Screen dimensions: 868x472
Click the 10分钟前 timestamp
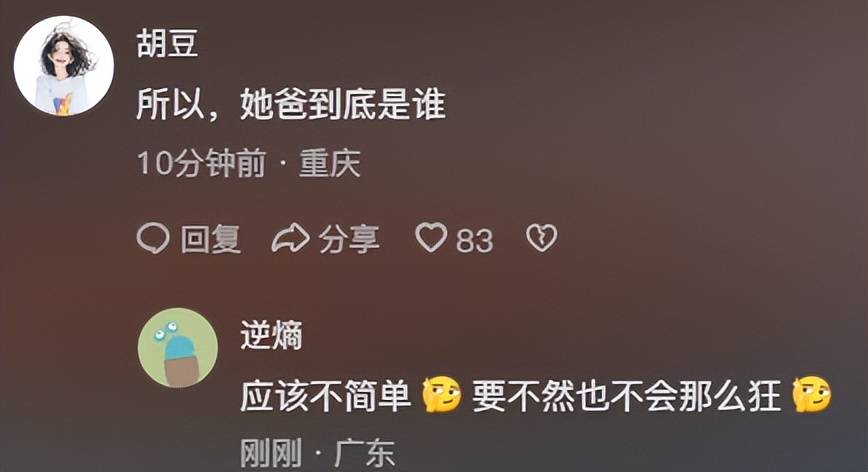(202, 163)
